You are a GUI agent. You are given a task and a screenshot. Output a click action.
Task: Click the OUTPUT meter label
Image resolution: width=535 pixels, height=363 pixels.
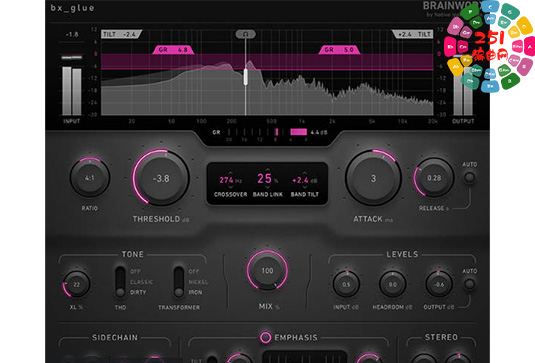(463, 121)
